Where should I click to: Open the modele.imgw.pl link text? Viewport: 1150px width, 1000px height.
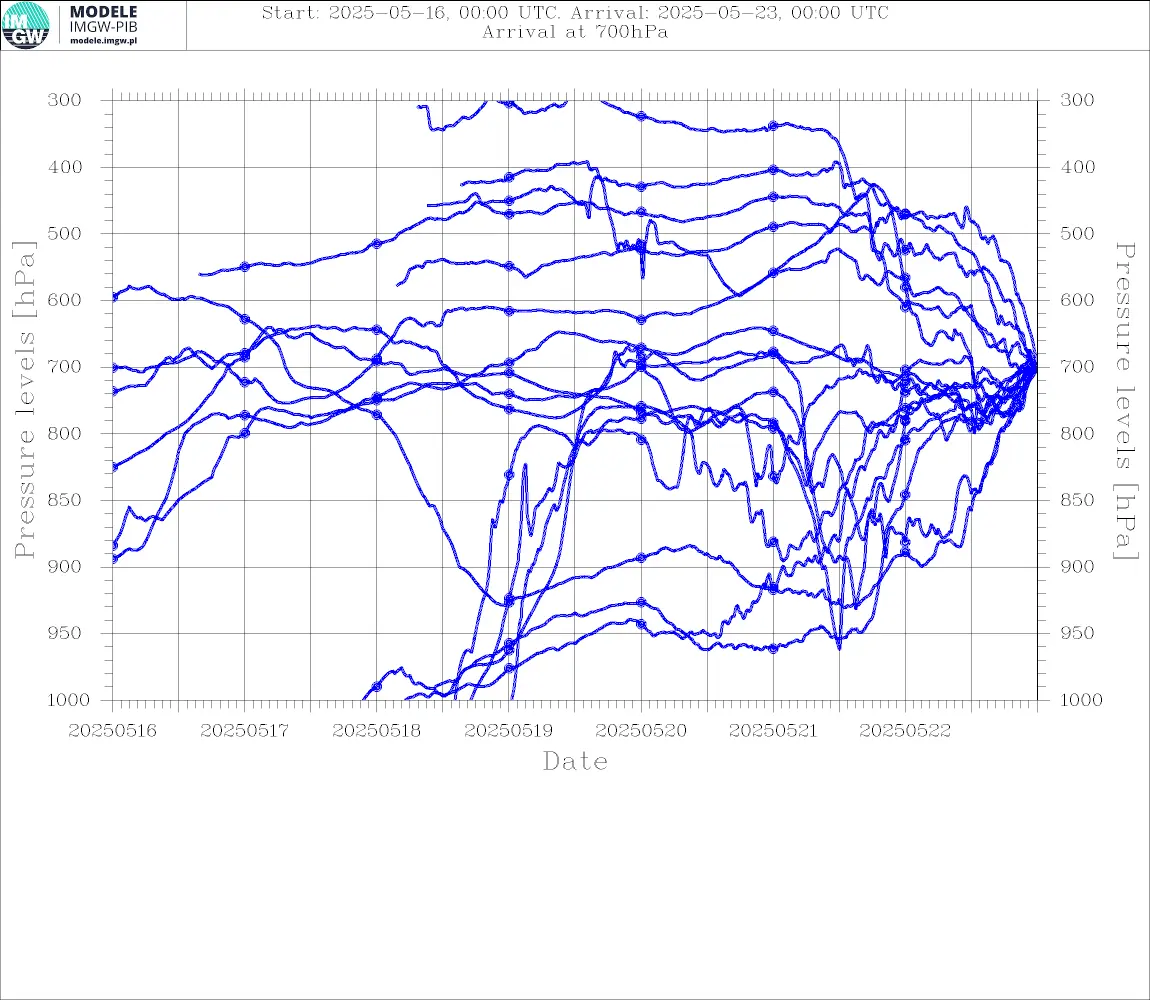(x=103, y=41)
